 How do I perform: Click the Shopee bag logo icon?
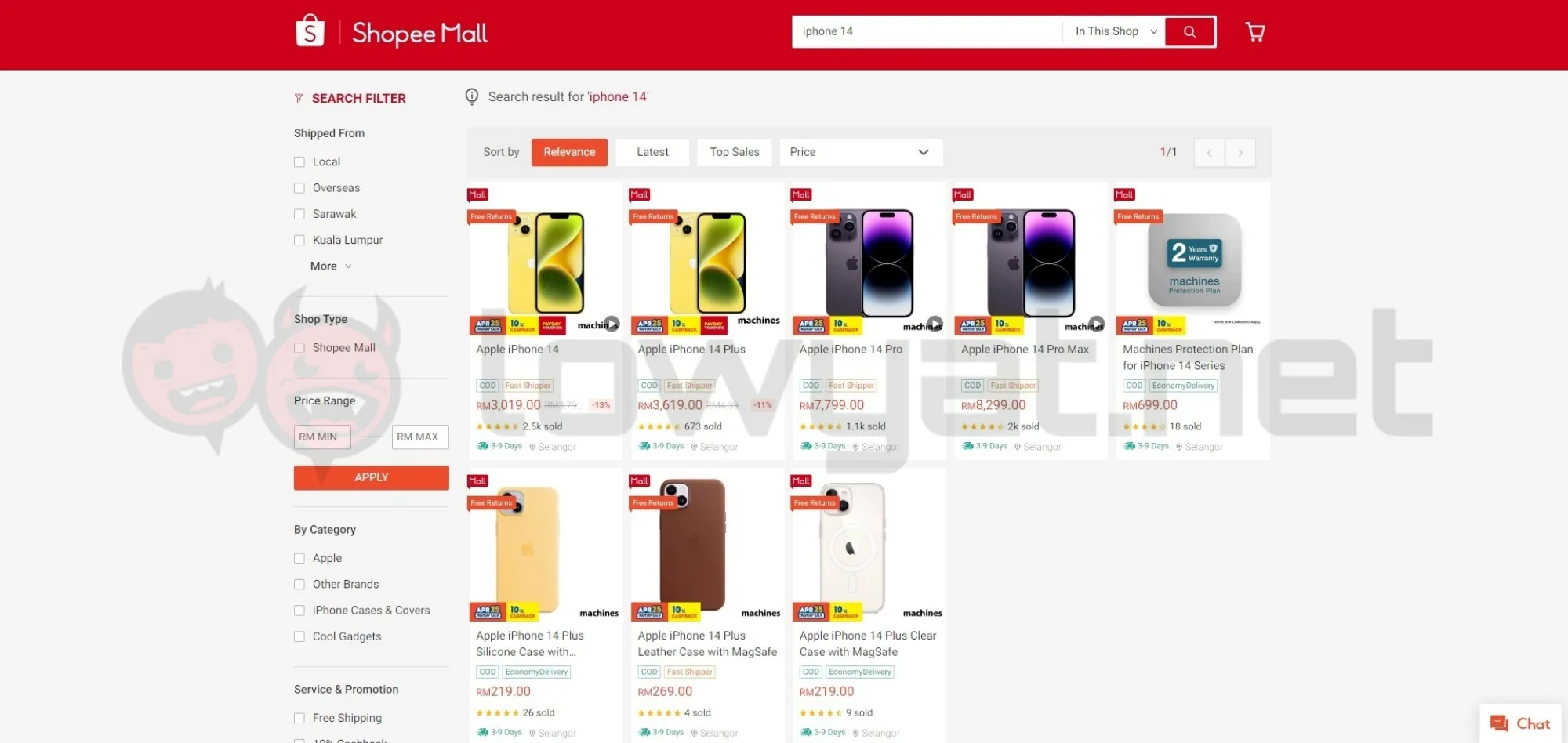click(x=310, y=31)
